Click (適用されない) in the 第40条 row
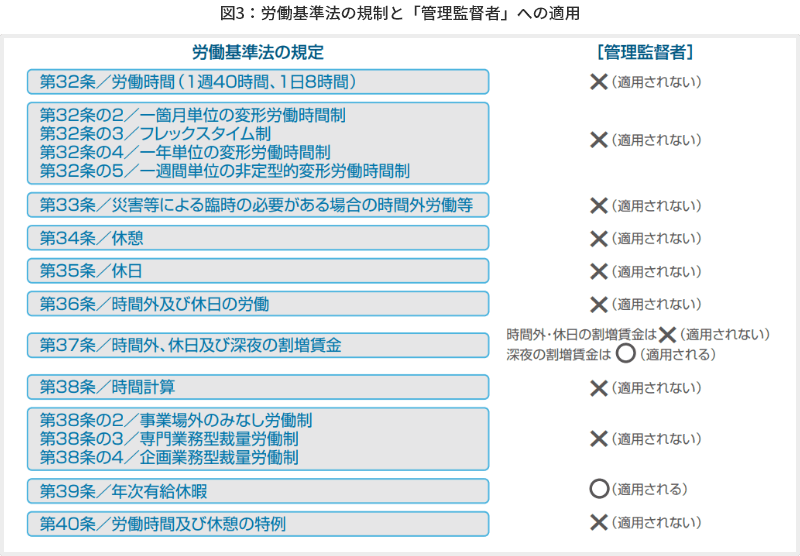 coord(657,522)
